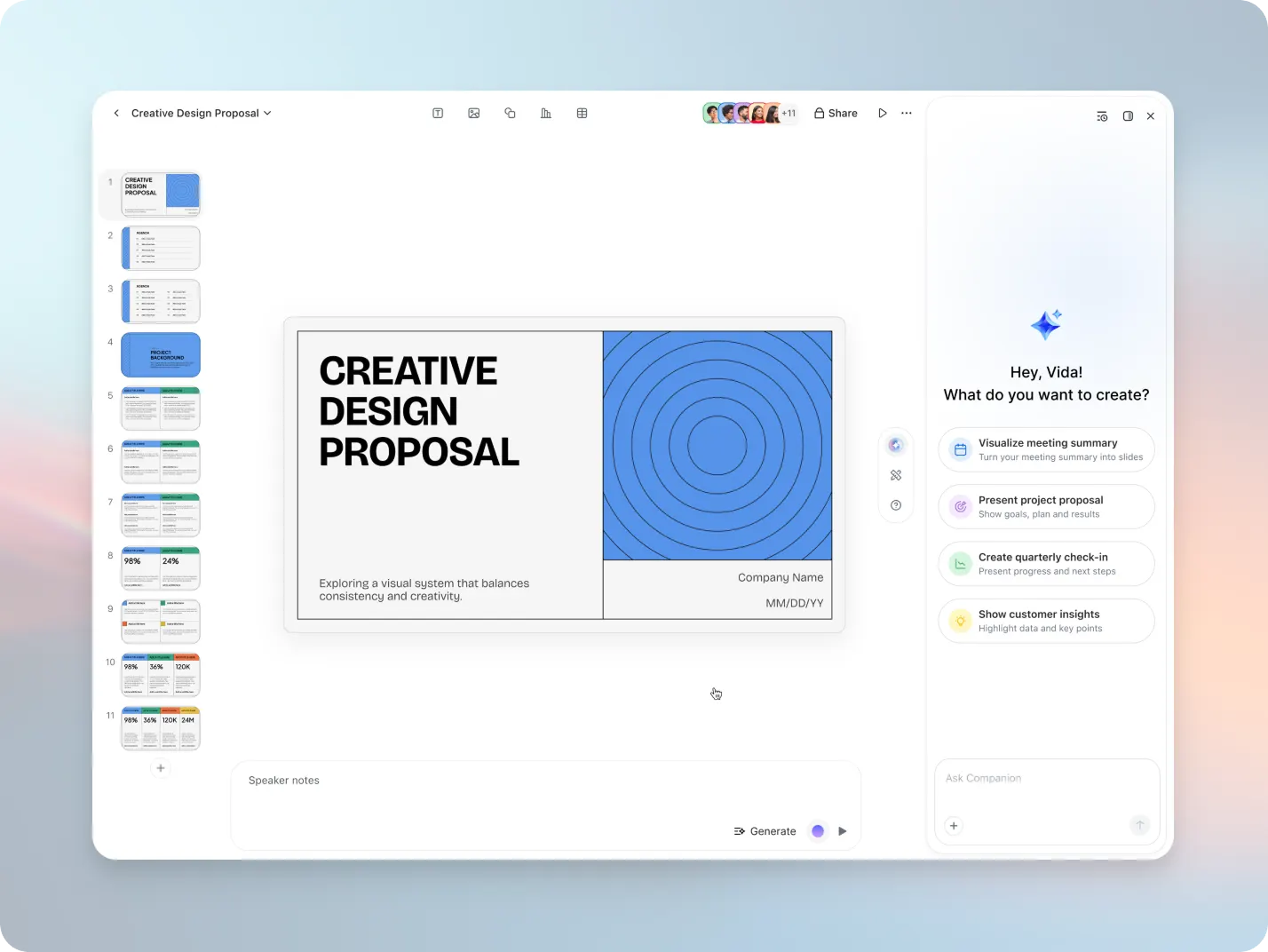Insert a chart from the toolbar

pos(546,114)
